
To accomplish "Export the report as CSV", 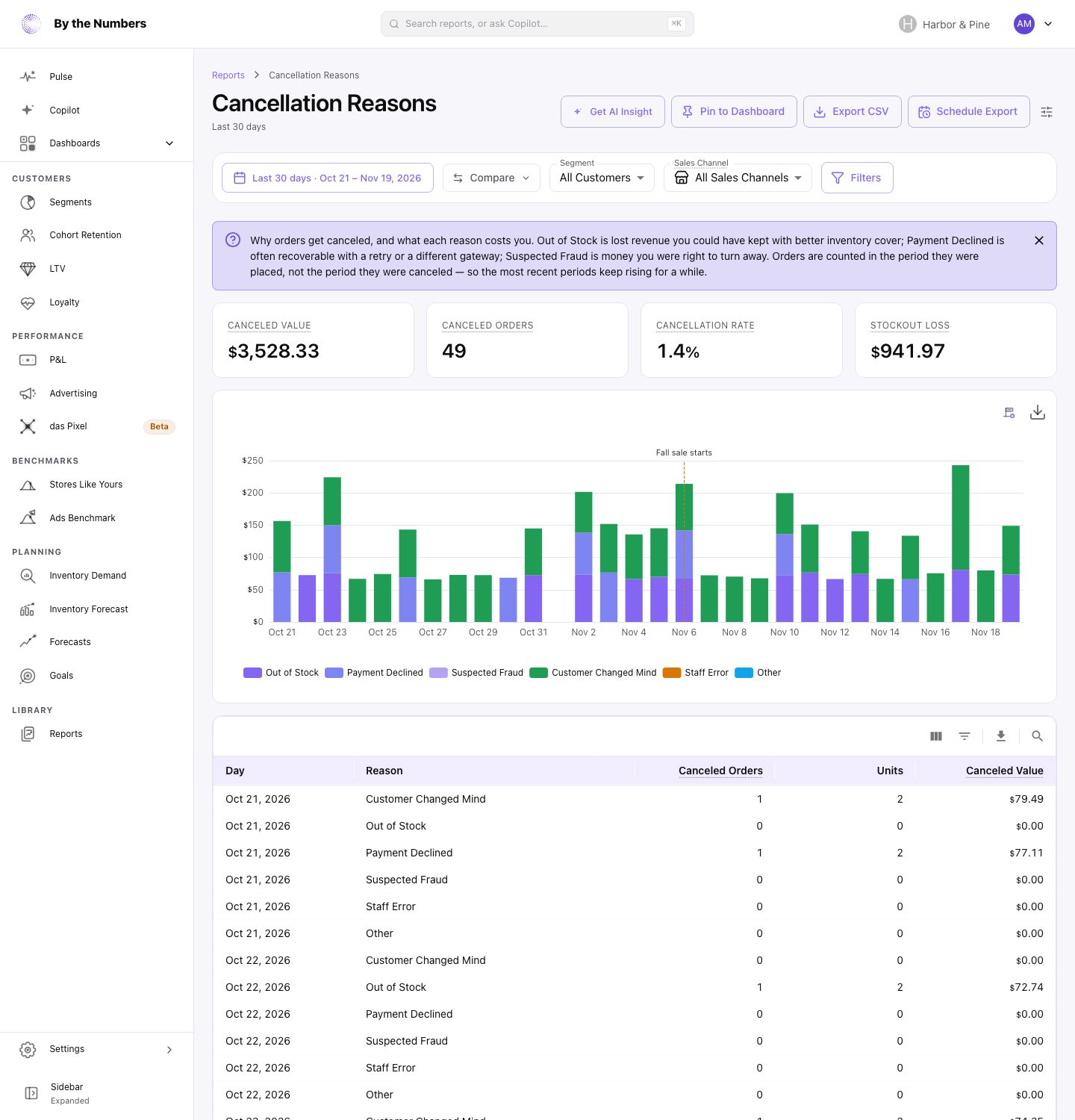I will (853, 112).
